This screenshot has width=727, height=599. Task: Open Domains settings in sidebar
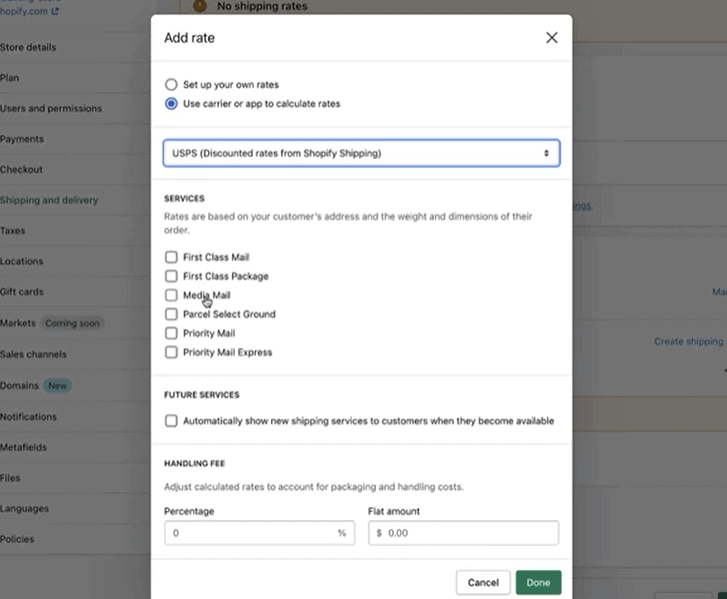[19, 386]
